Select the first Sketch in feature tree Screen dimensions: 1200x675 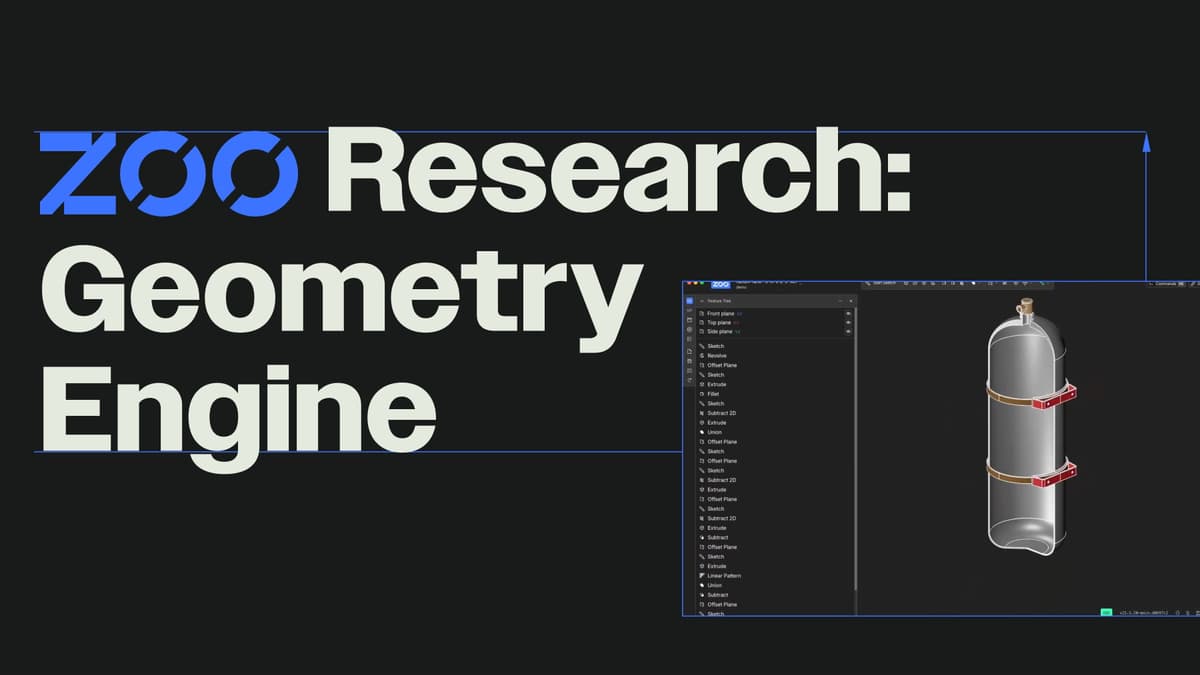[x=716, y=346]
